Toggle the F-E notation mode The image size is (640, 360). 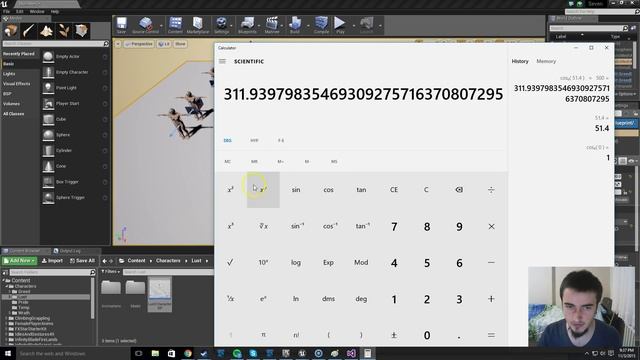click(281, 140)
